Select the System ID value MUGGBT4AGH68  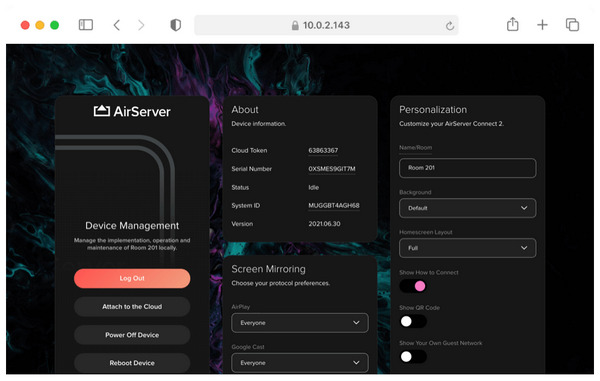(334, 205)
